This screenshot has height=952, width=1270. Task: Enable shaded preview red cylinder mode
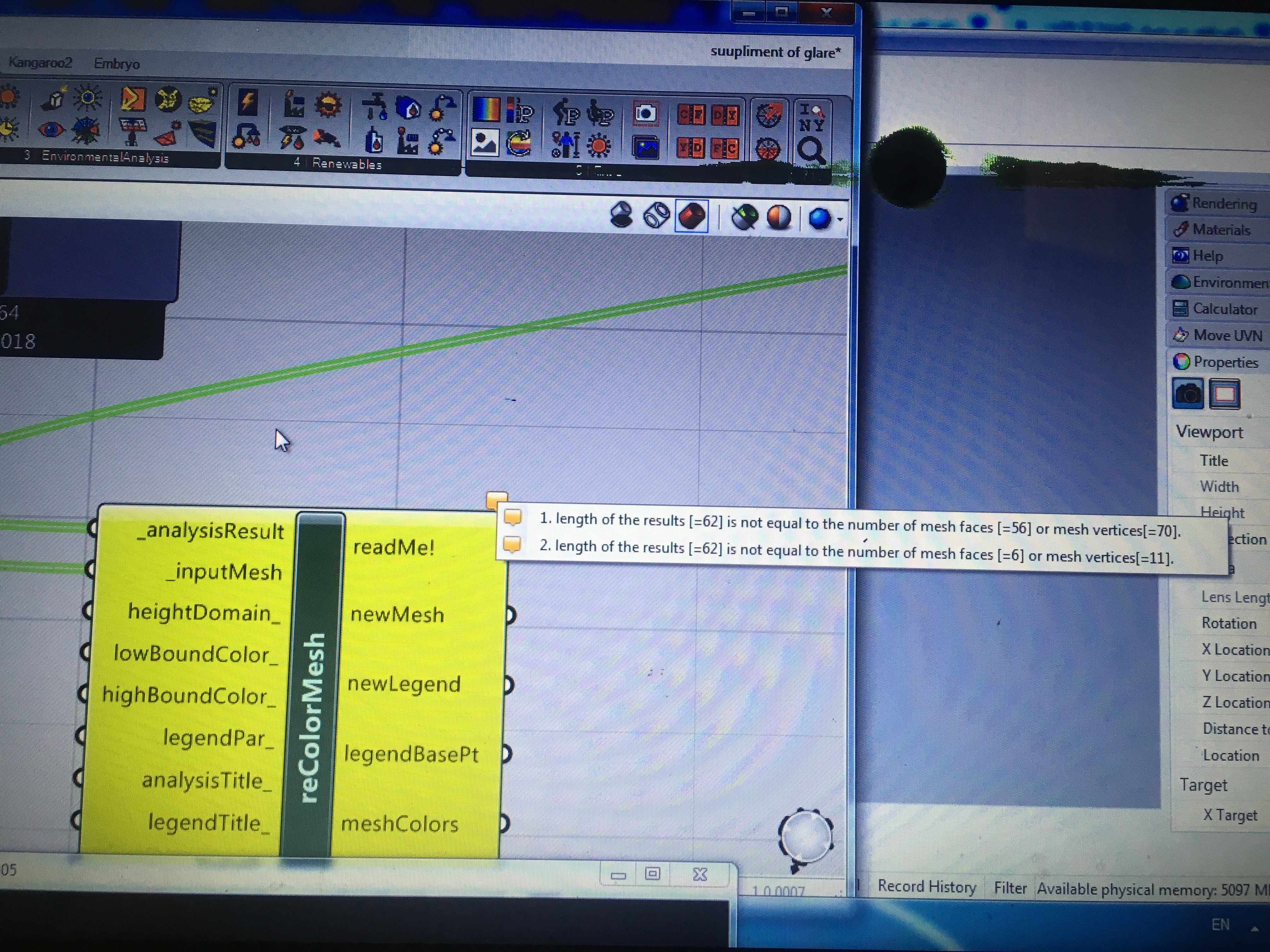coord(692,217)
